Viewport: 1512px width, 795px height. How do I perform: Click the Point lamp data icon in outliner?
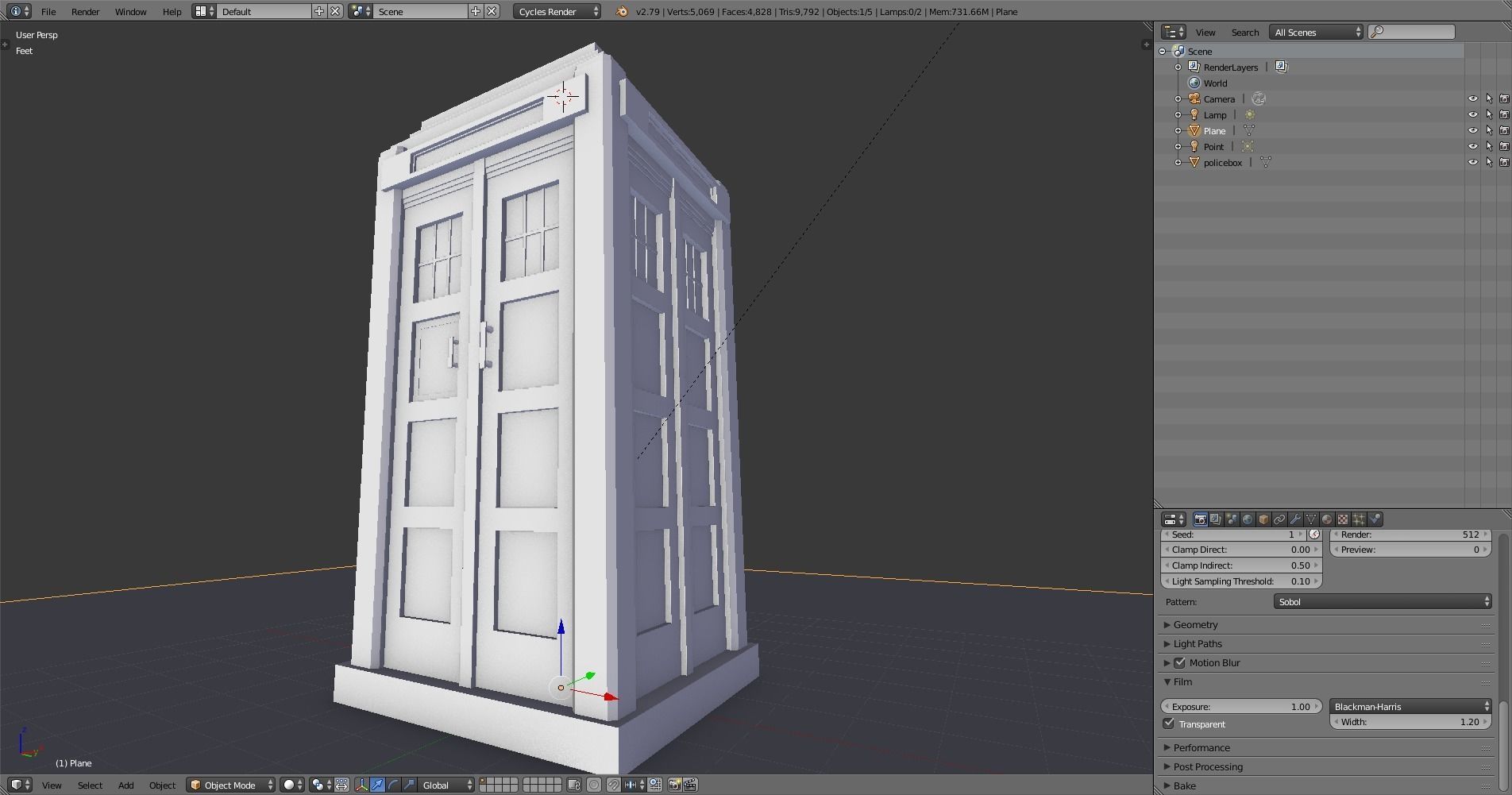(1248, 146)
